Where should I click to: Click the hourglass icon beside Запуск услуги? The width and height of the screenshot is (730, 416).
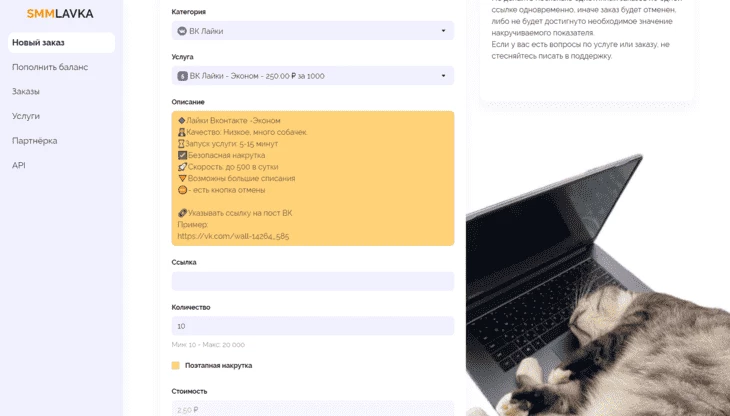point(181,143)
